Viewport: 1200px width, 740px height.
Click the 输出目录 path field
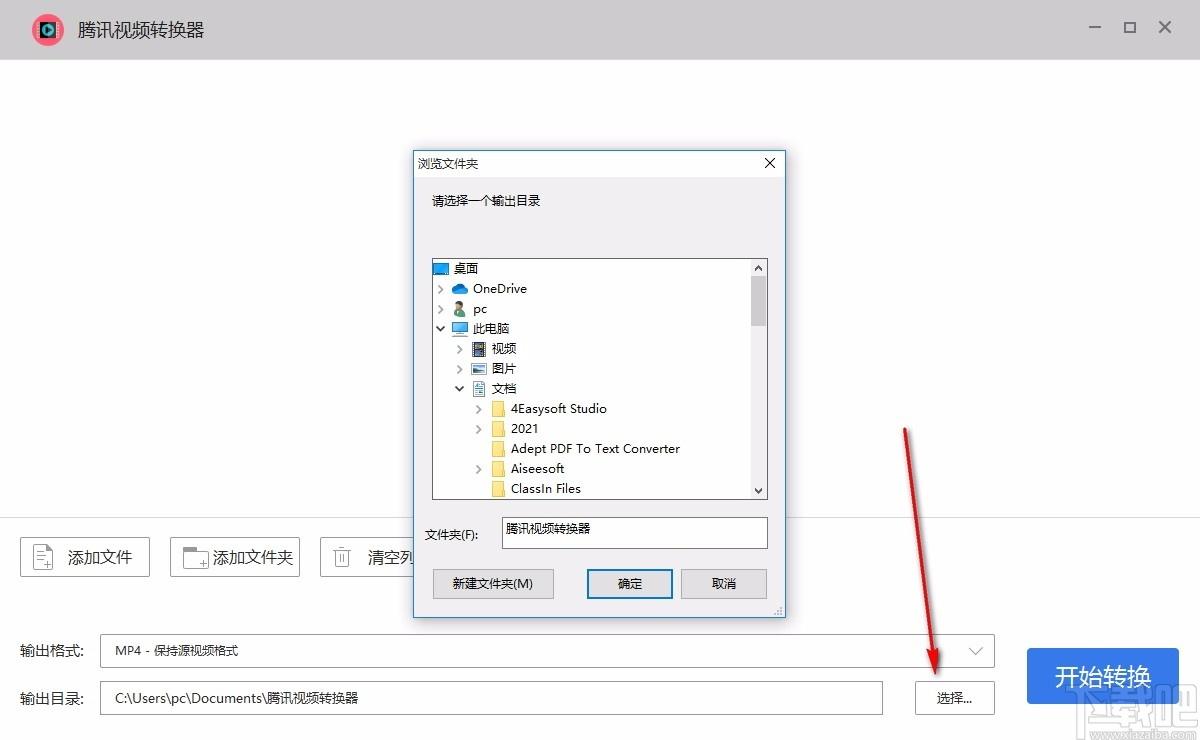point(491,698)
